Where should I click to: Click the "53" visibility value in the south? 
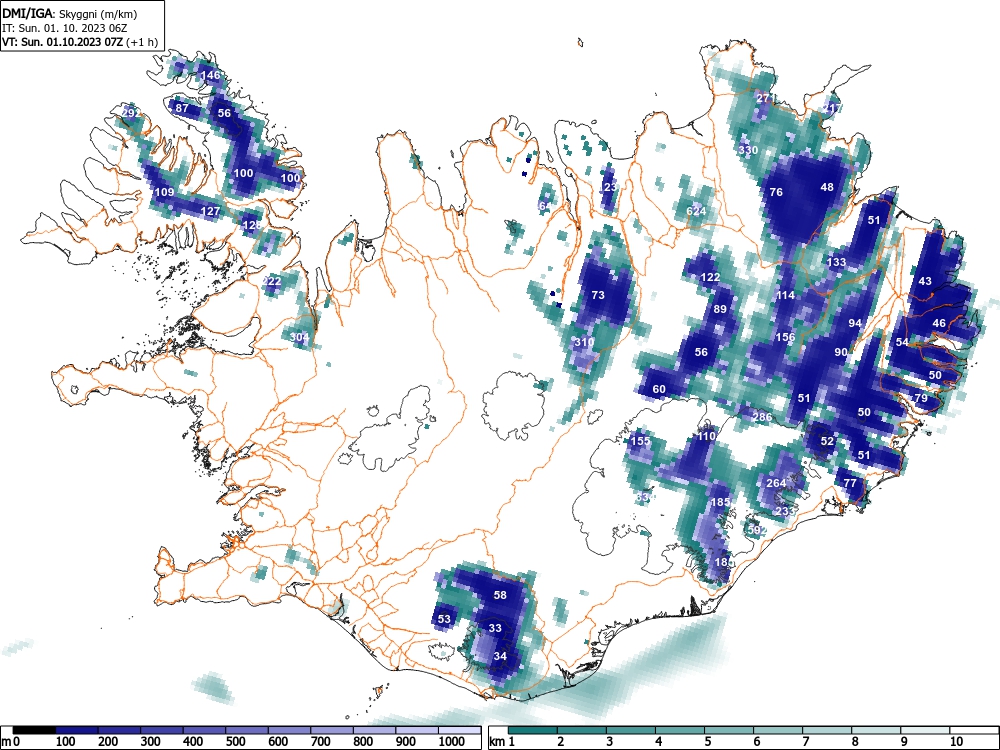[x=444, y=619]
